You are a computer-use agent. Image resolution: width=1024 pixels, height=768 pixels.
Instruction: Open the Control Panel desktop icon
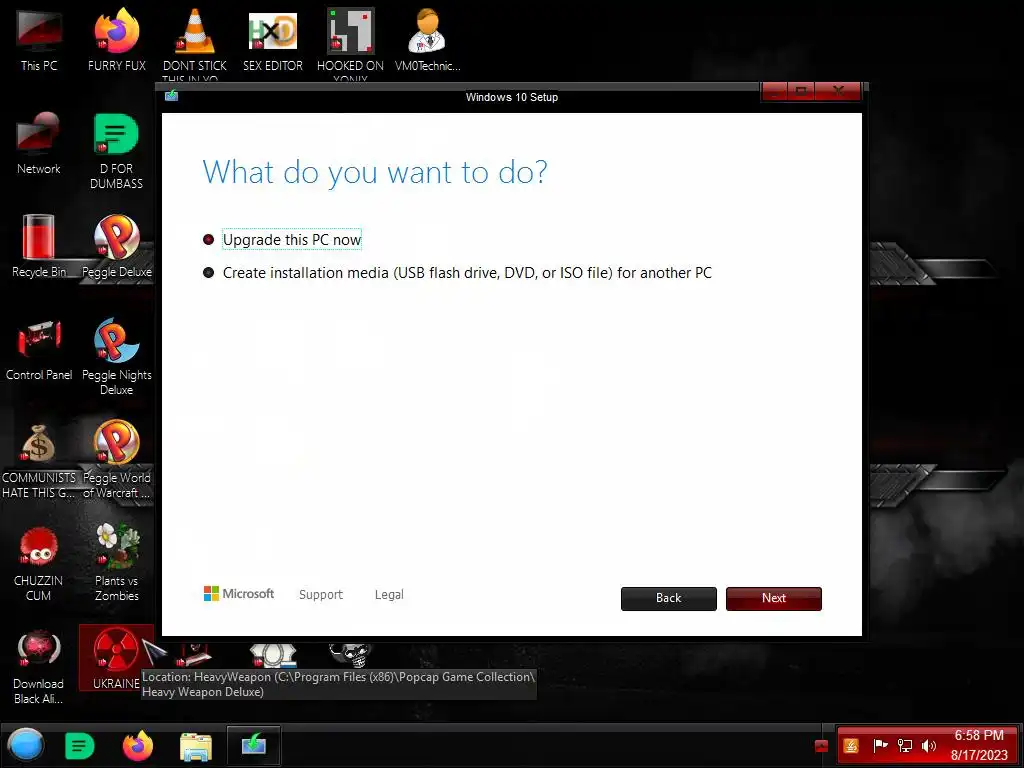(x=39, y=349)
